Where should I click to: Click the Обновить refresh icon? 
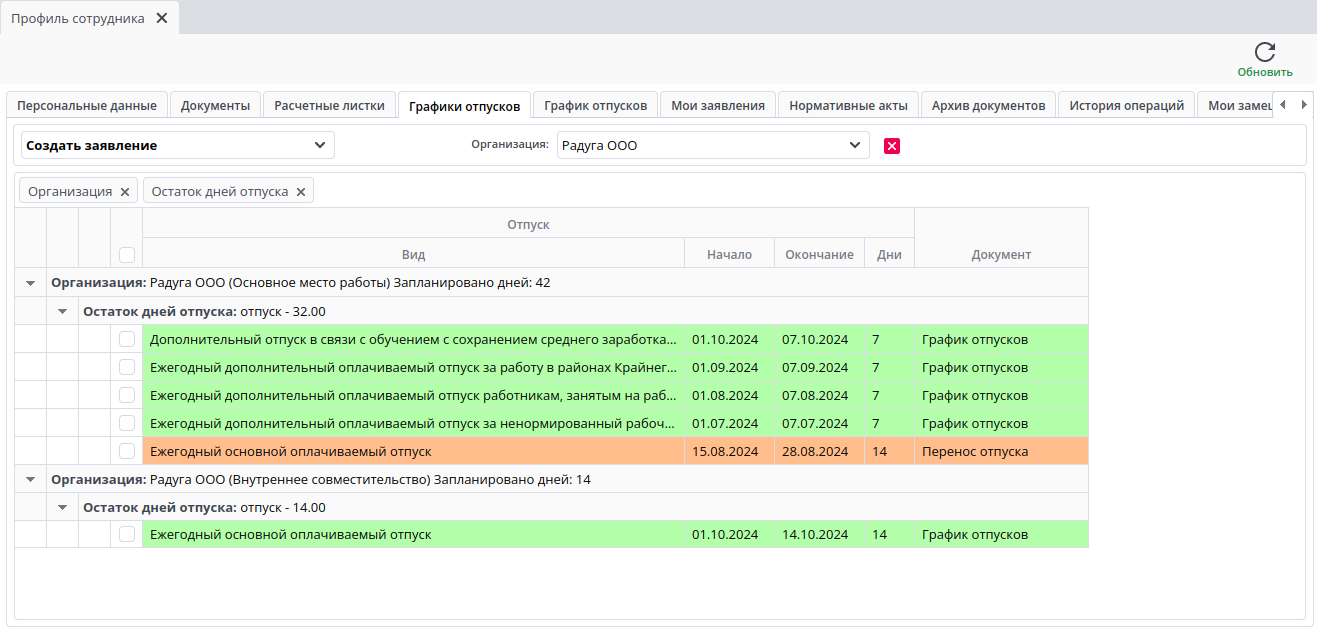[x=1264, y=53]
